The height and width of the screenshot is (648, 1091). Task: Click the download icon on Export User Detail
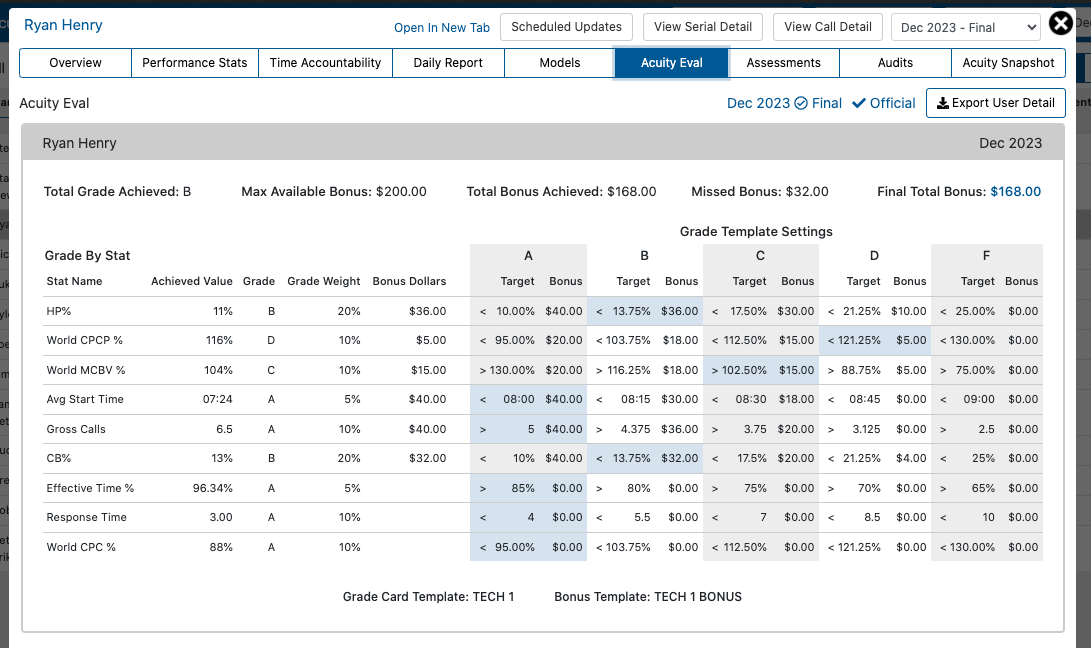pos(943,103)
